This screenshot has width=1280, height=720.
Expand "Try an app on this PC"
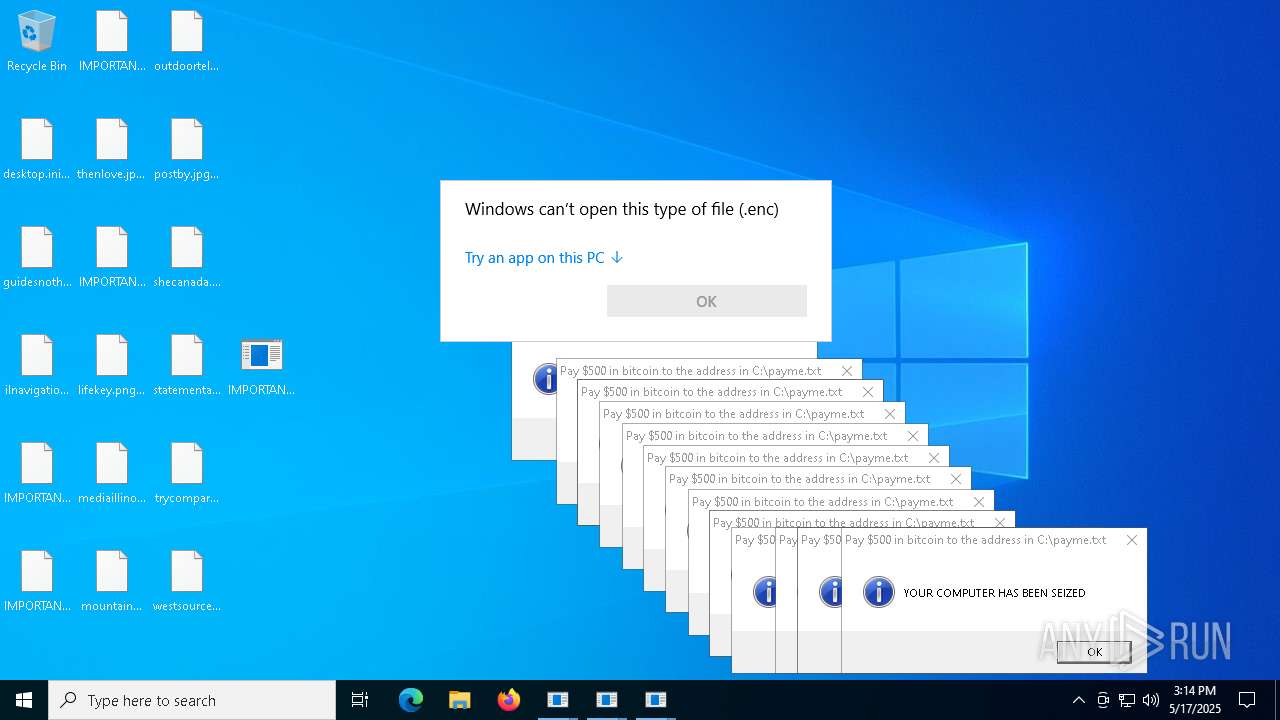pos(544,258)
